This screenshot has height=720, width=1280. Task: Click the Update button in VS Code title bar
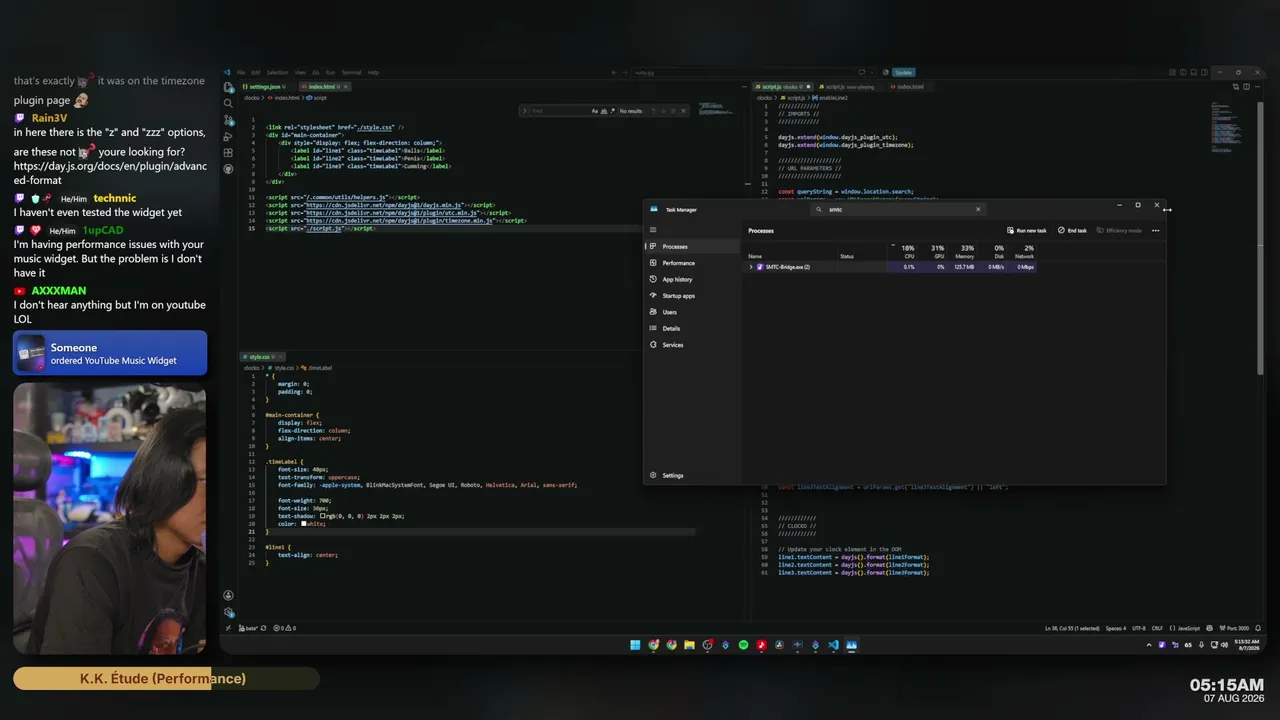click(x=903, y=73)
